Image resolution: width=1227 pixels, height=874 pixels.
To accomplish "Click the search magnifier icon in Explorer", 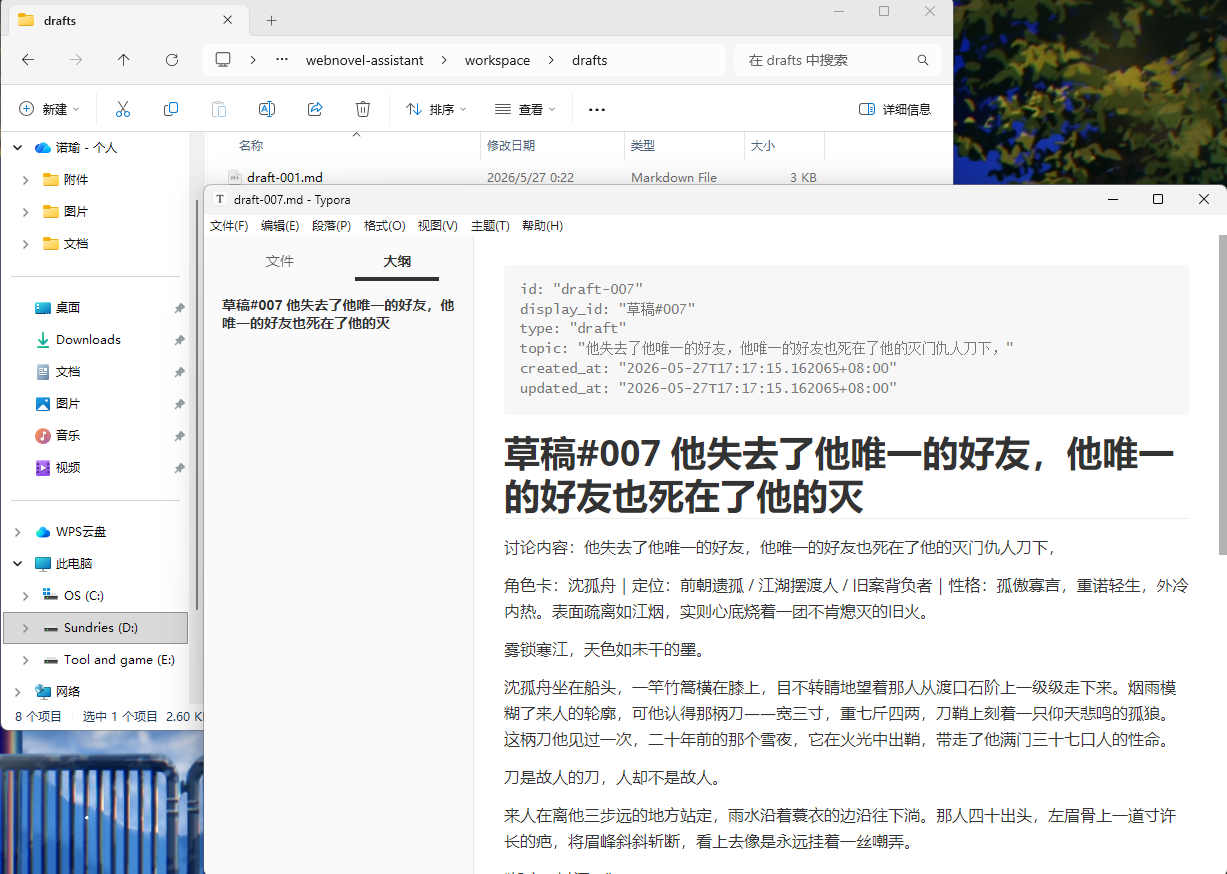I will point(923,60).
